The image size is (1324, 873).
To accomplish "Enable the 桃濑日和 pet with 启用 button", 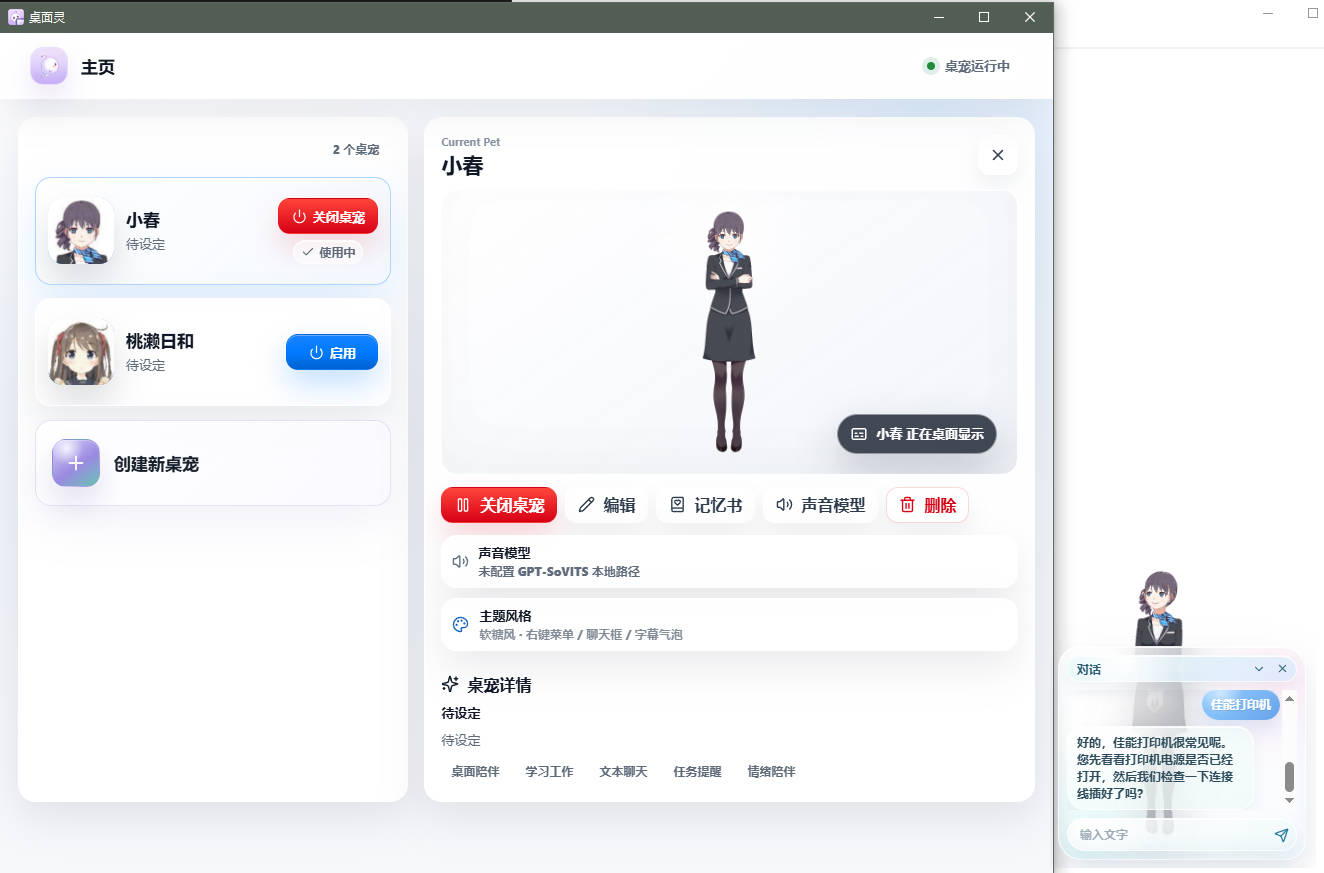I will click(x=332, y=352).
